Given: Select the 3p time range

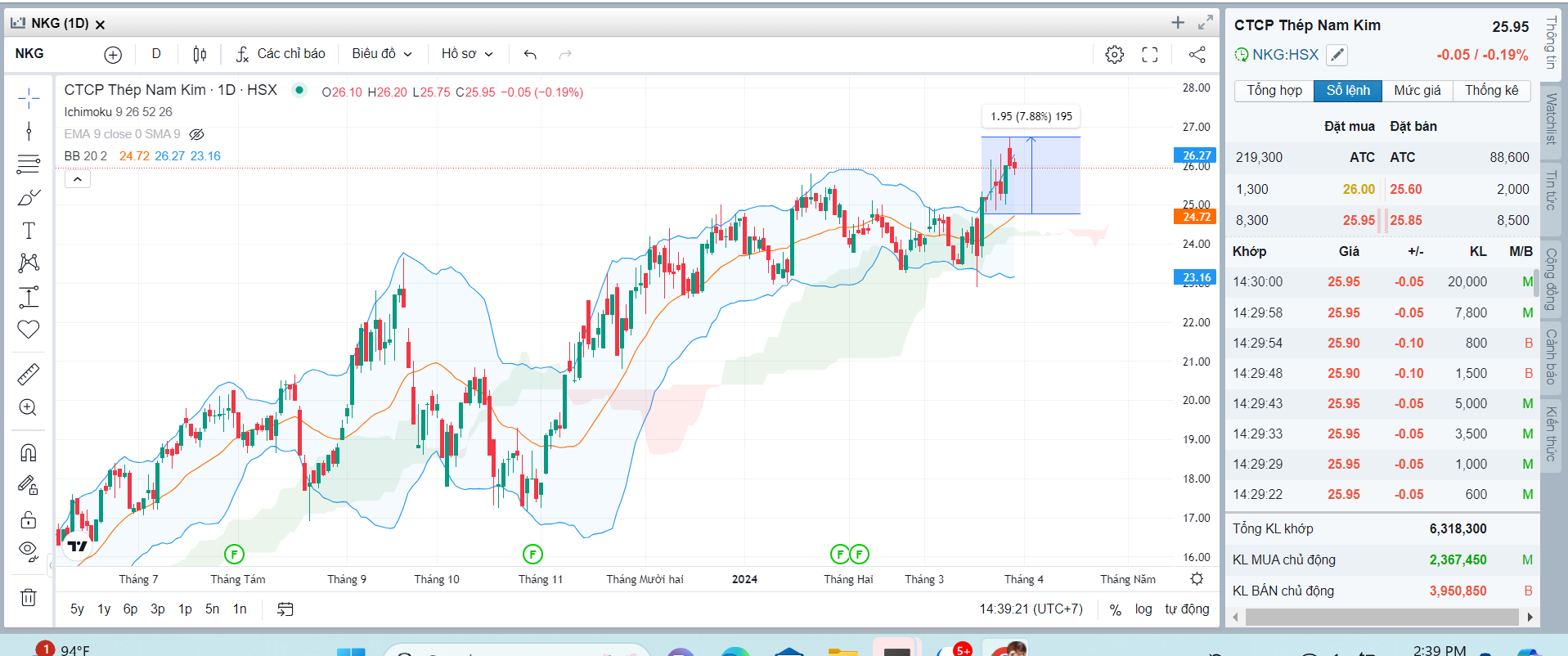Looking at the screenshot, I should click(x=158, y=609).
